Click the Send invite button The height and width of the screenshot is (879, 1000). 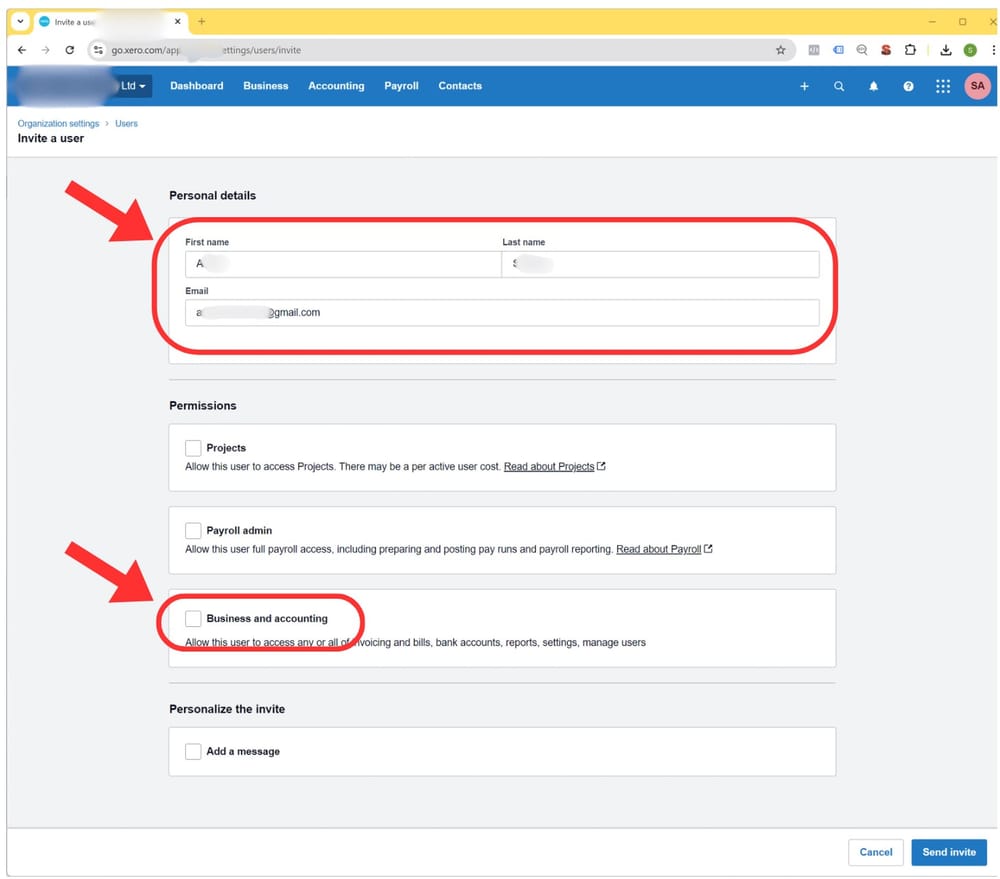click(948, 852)
